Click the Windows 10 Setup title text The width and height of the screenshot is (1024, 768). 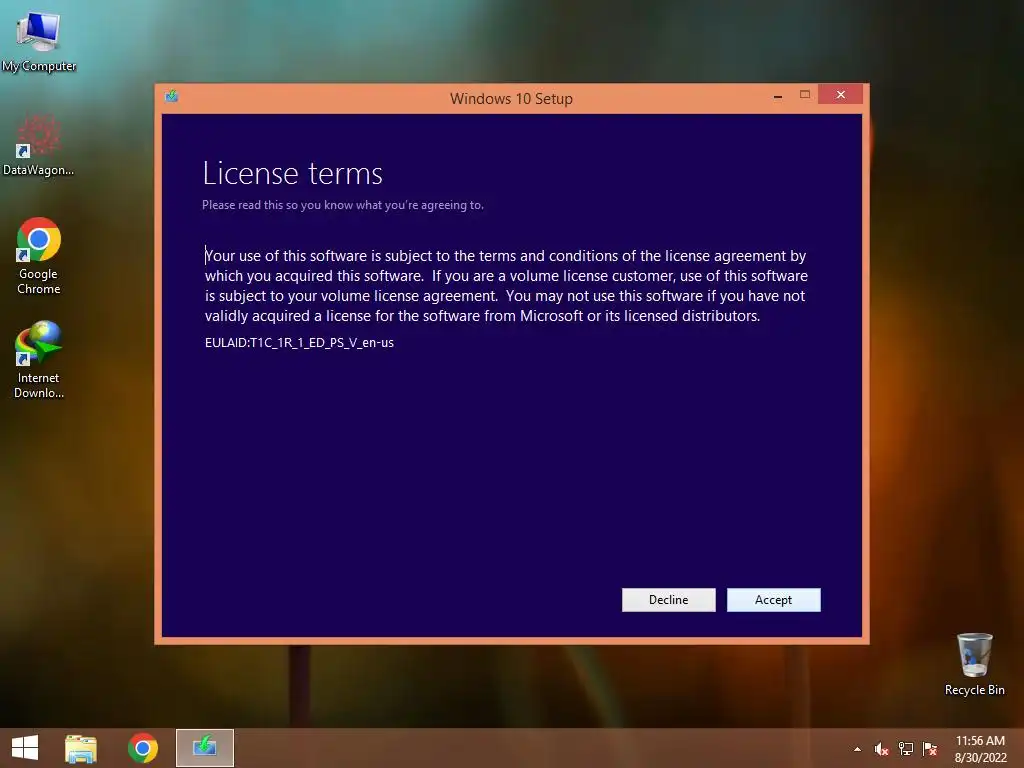(x=511, y=99)
